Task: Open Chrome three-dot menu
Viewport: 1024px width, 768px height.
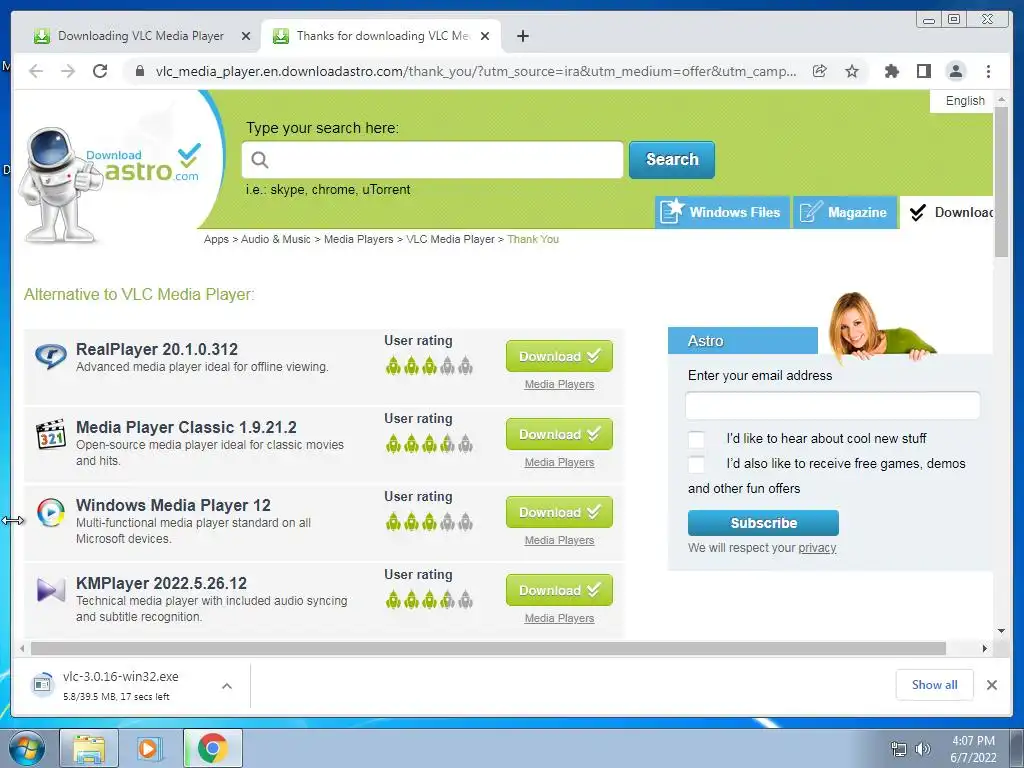Action: click(x=988, y=71)
